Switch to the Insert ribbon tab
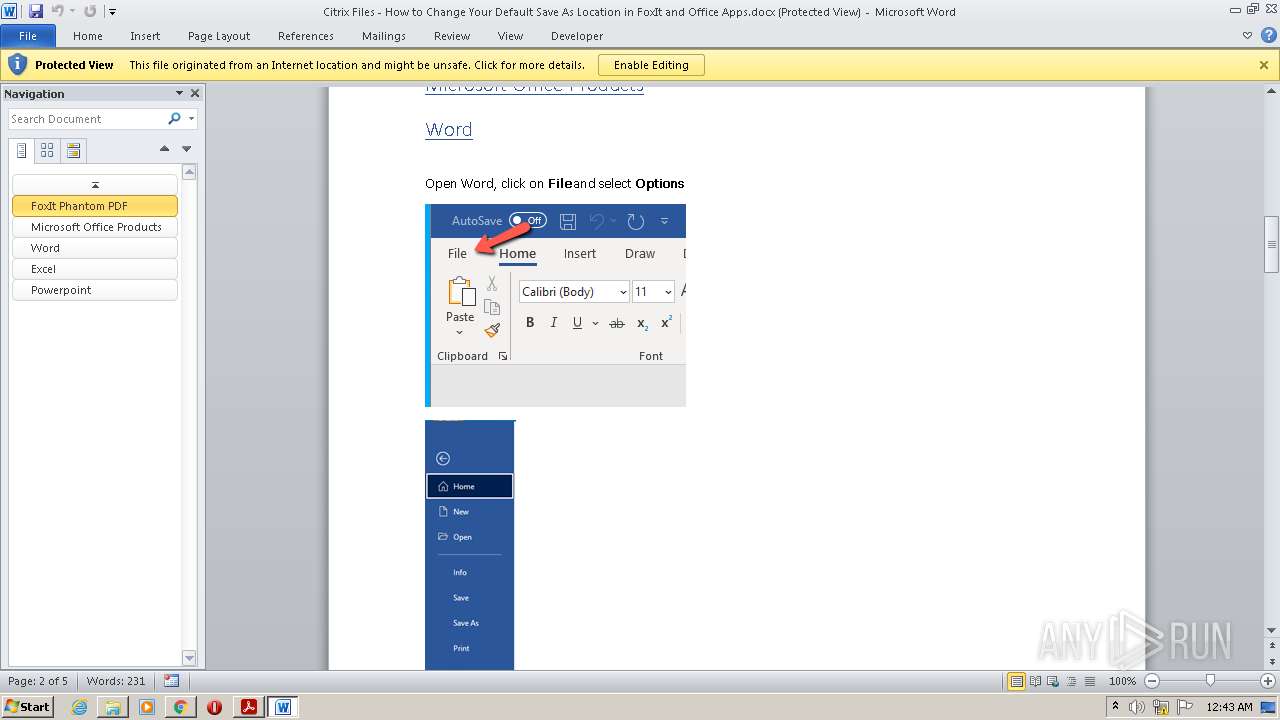This screenshot has width=1280, height=720. pos(145,36)
